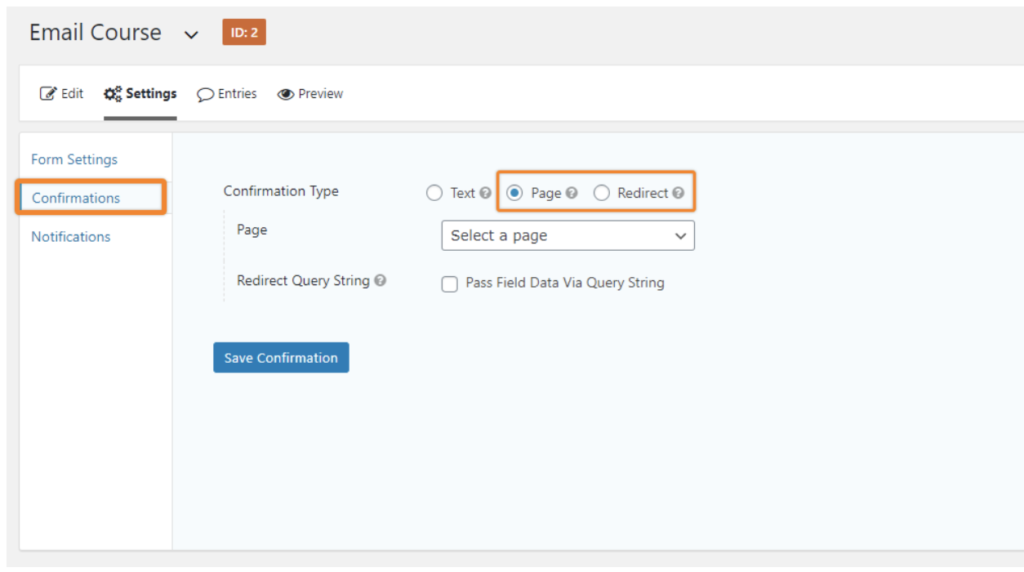Image resolution: width=1024 pixels, height=572 pixels.
Task: Open the Notifications sidebar link
Action: coord(71,237)
